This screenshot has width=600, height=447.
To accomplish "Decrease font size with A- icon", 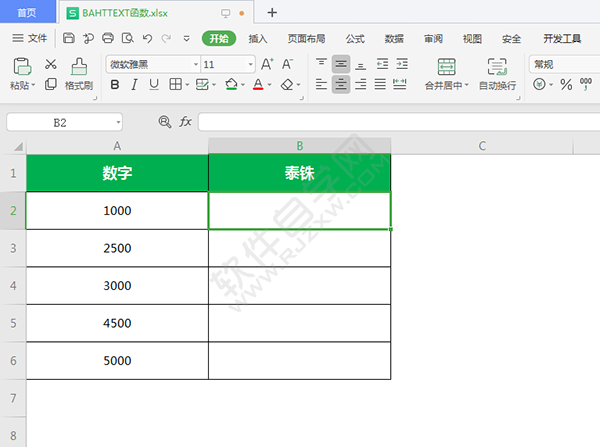I will coord(287,64).
